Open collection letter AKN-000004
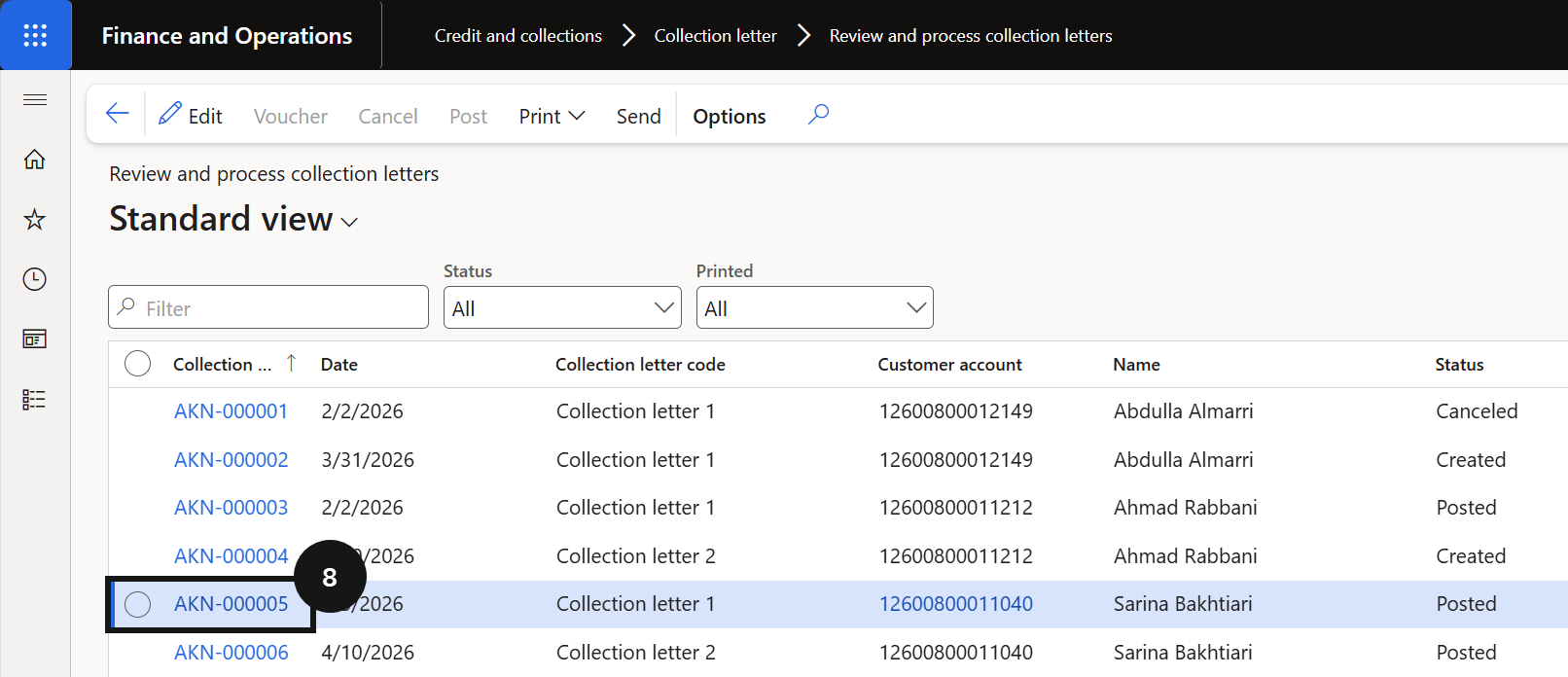Viewport: 1568px width, 677px height. coord(232,556)
